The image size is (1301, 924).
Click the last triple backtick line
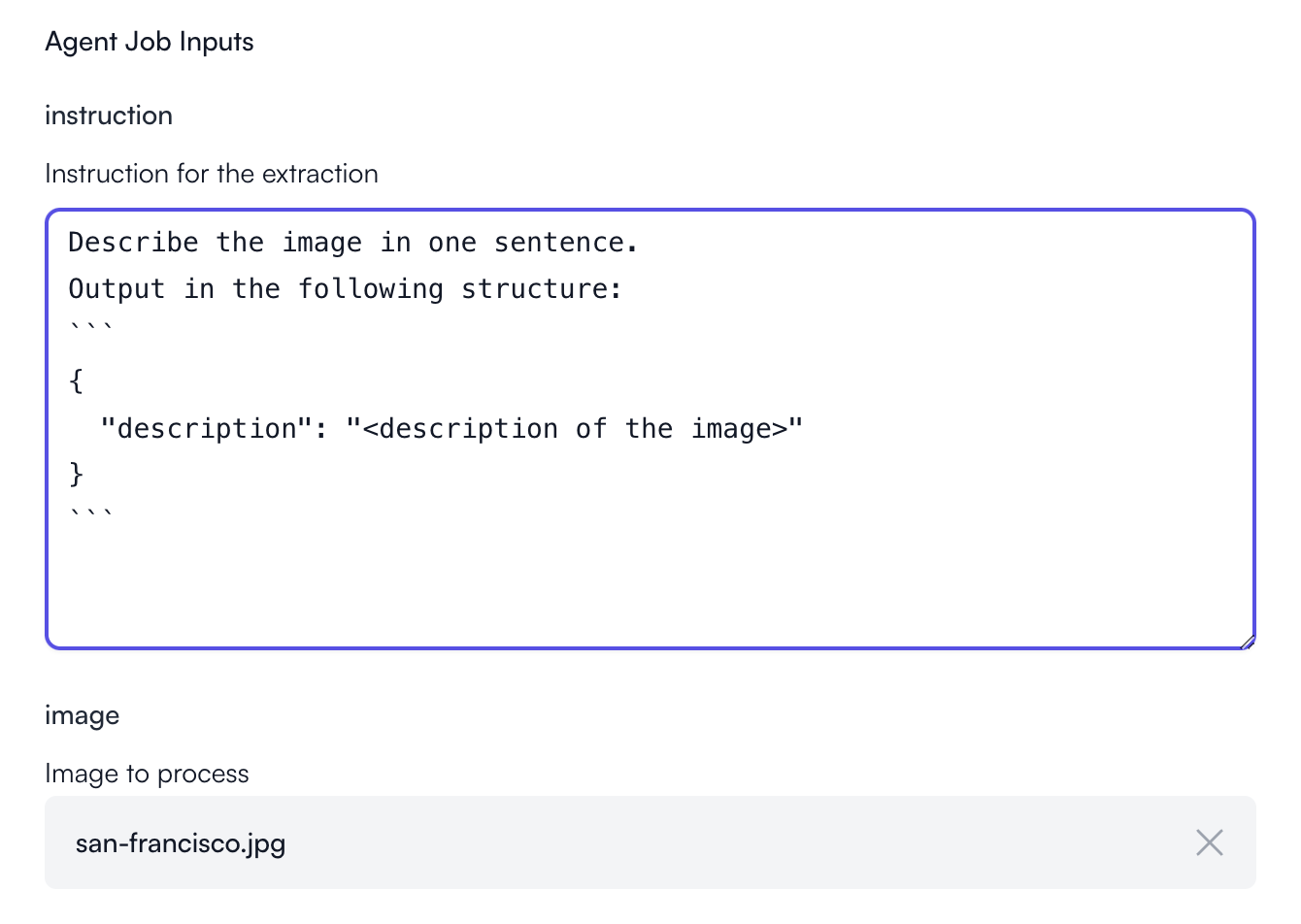coord(91,514)
